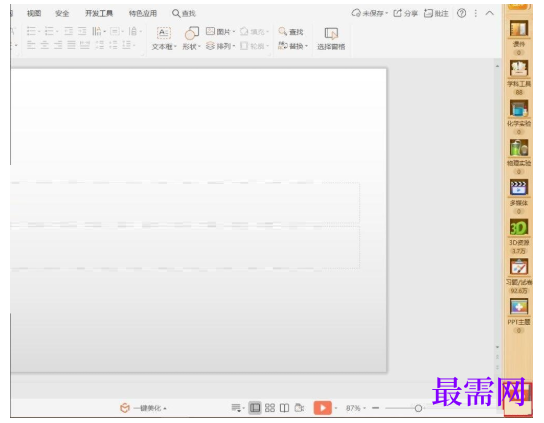Viewport: 544px width, 423px height.
Task: Click the 一键美化 beautify icon
Action: [125, 408]
